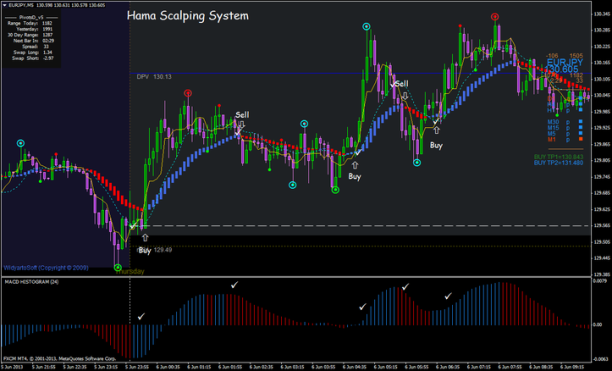The width and height of the screenshot is (612, 371).
Task: Click the blue M5 signal square
Action: coord(580,133)
